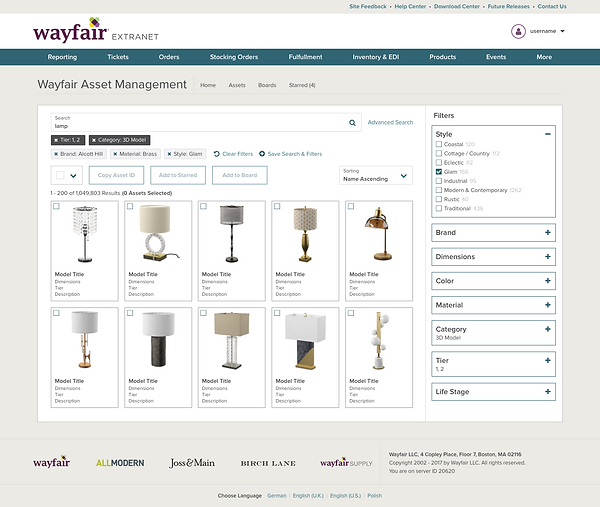The height and width of the screenshot is (507, 600).
Task: Click the AllModern footer logo
Action: [x=120, y=463]
